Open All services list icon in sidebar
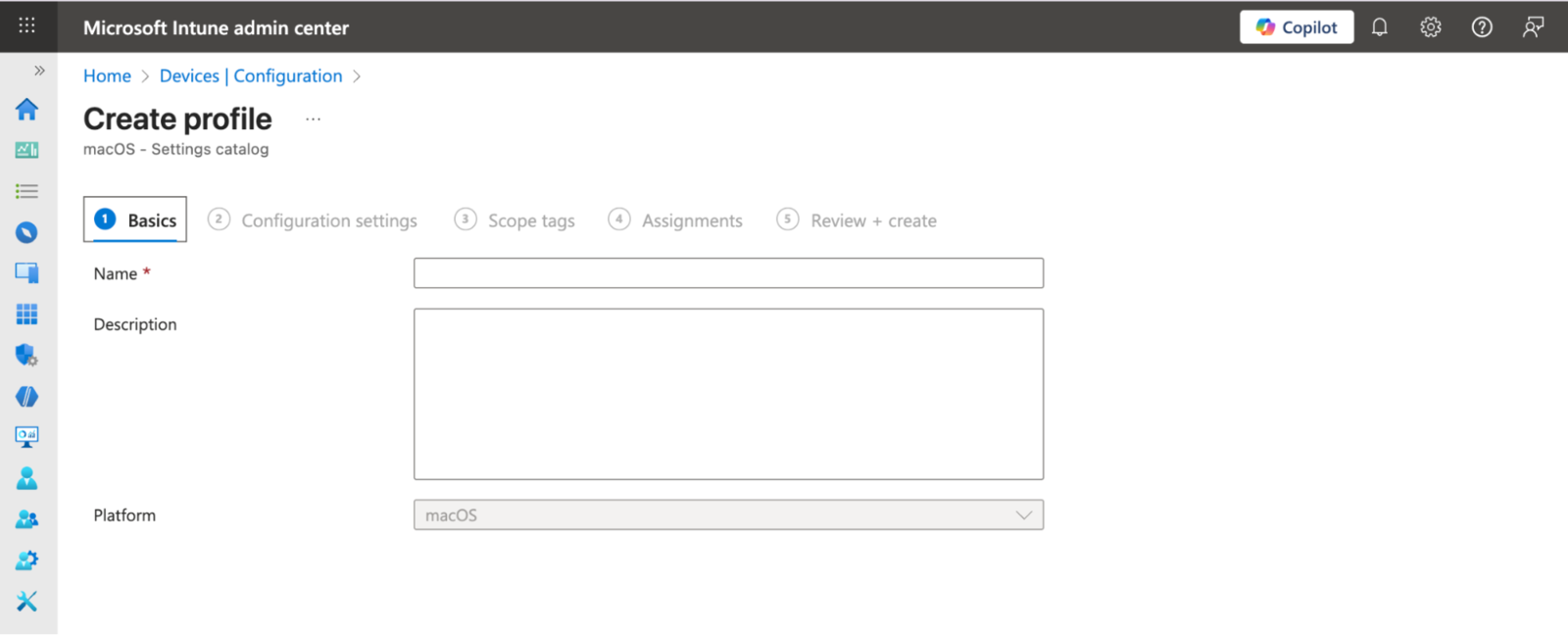 coord(27,191)
